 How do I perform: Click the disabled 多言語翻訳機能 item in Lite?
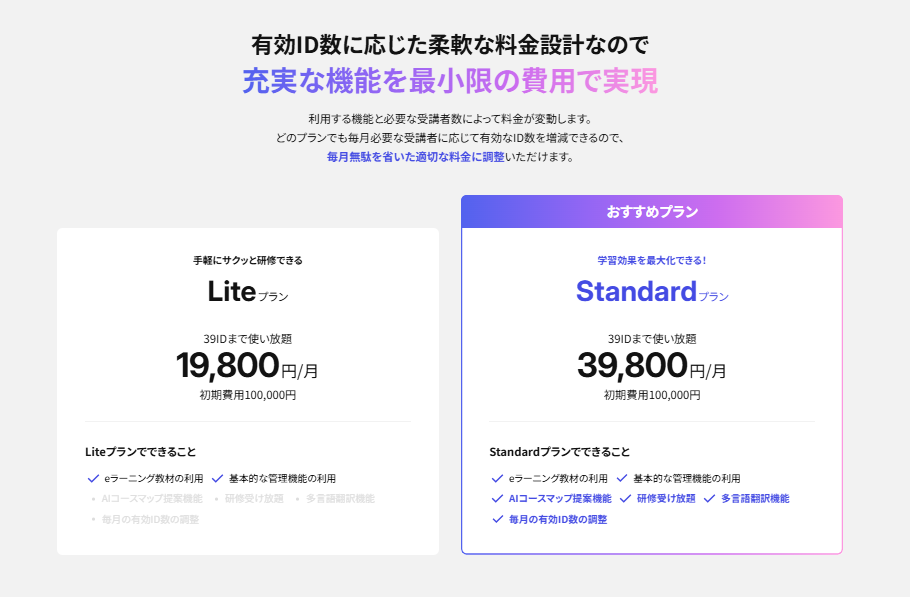340,498
